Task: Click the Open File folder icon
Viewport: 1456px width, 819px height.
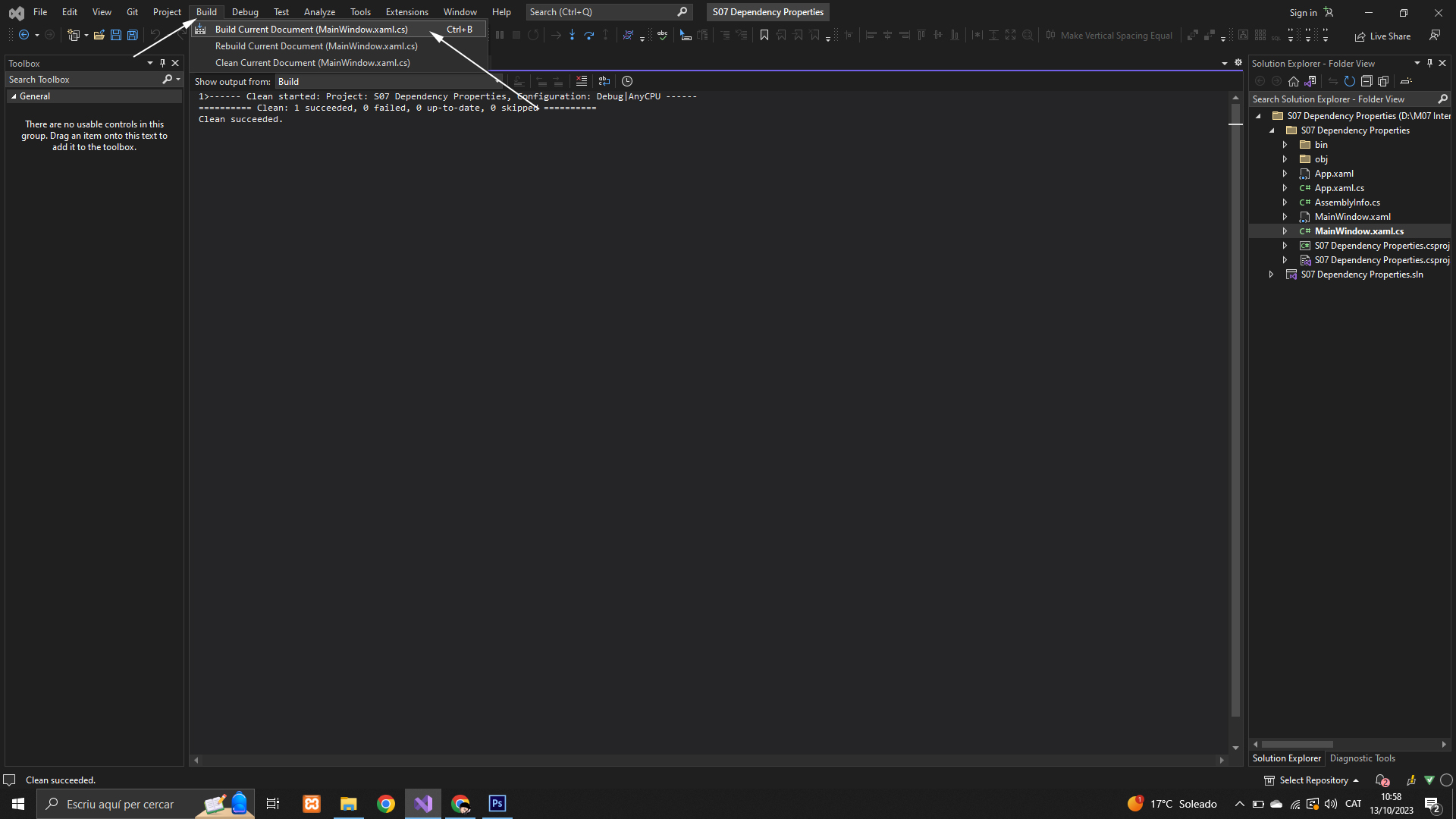Action: click(x=99, y=35)
